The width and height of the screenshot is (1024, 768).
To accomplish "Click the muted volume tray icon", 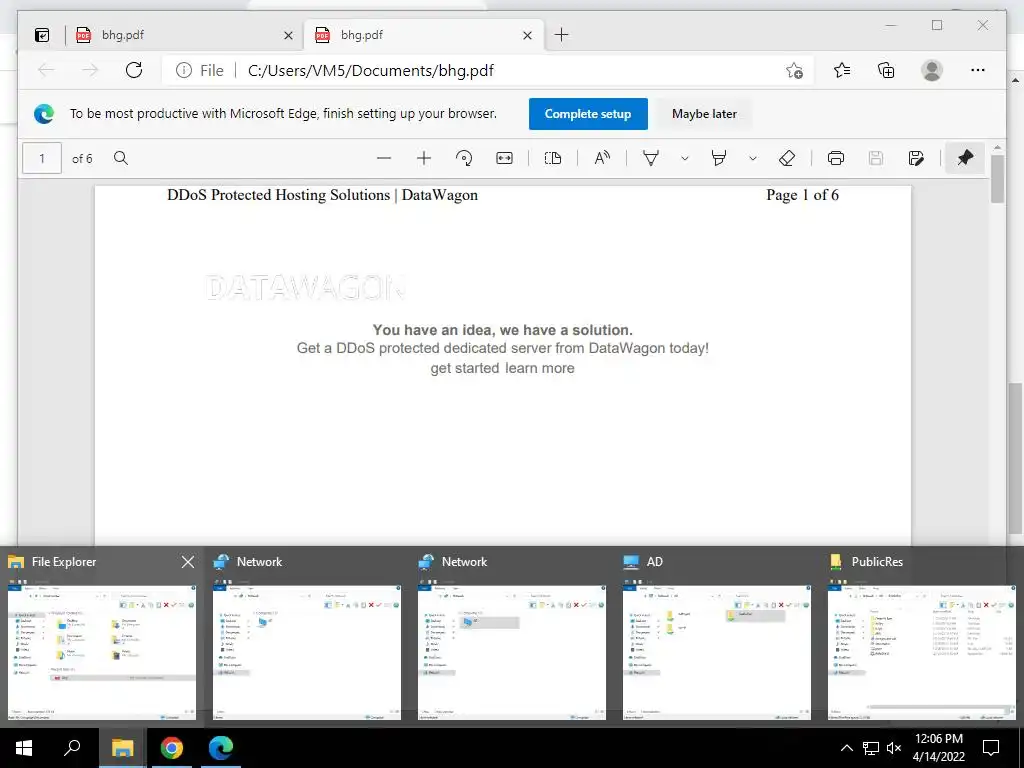I will point(894,748).
